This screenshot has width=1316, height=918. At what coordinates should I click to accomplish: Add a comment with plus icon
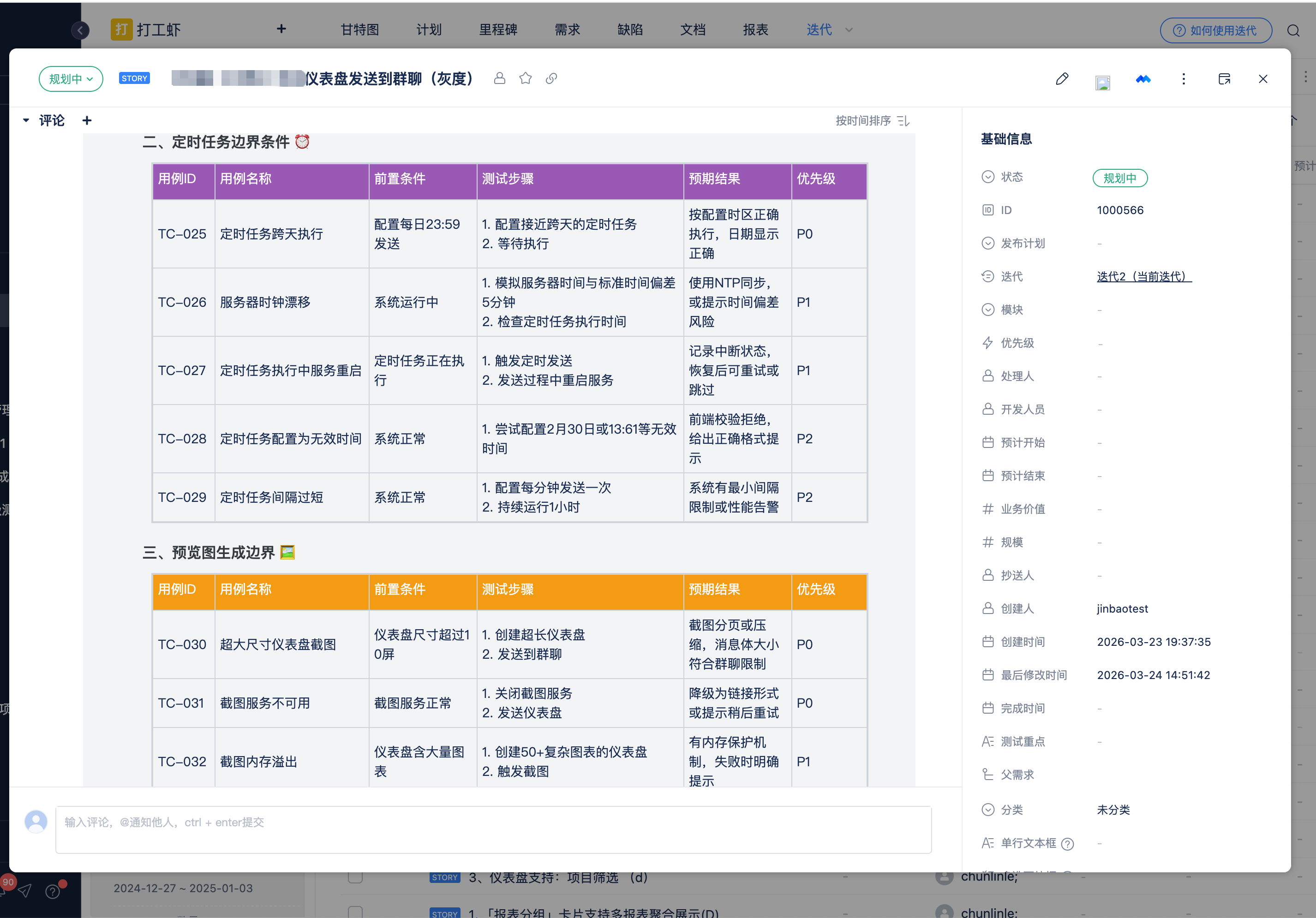87,120
